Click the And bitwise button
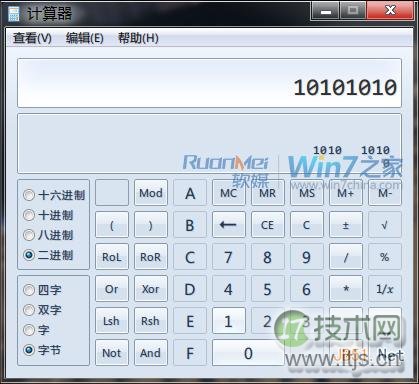 coord(151,353)
